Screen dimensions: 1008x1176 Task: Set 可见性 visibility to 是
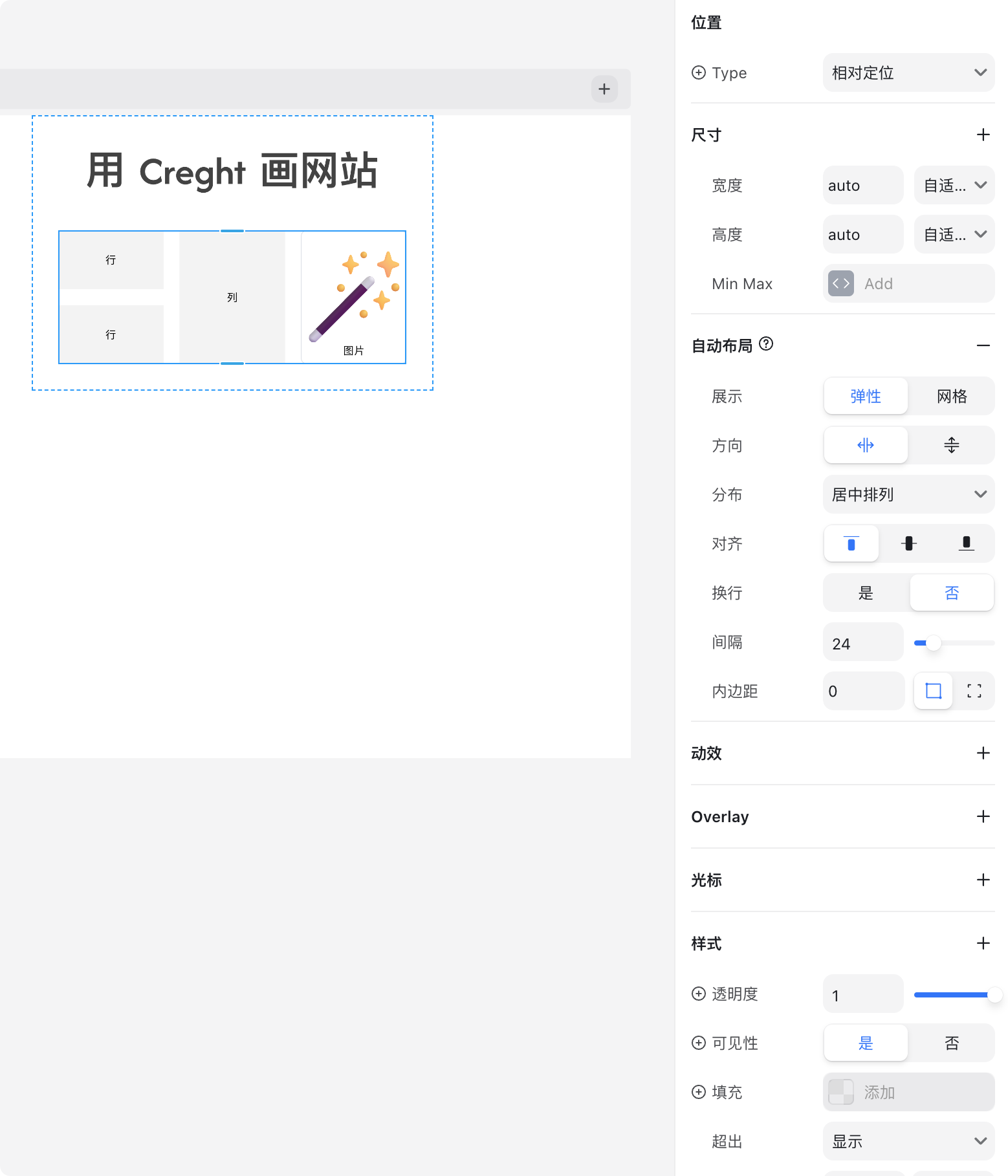pyautogui.click(x=866, y=1043)
